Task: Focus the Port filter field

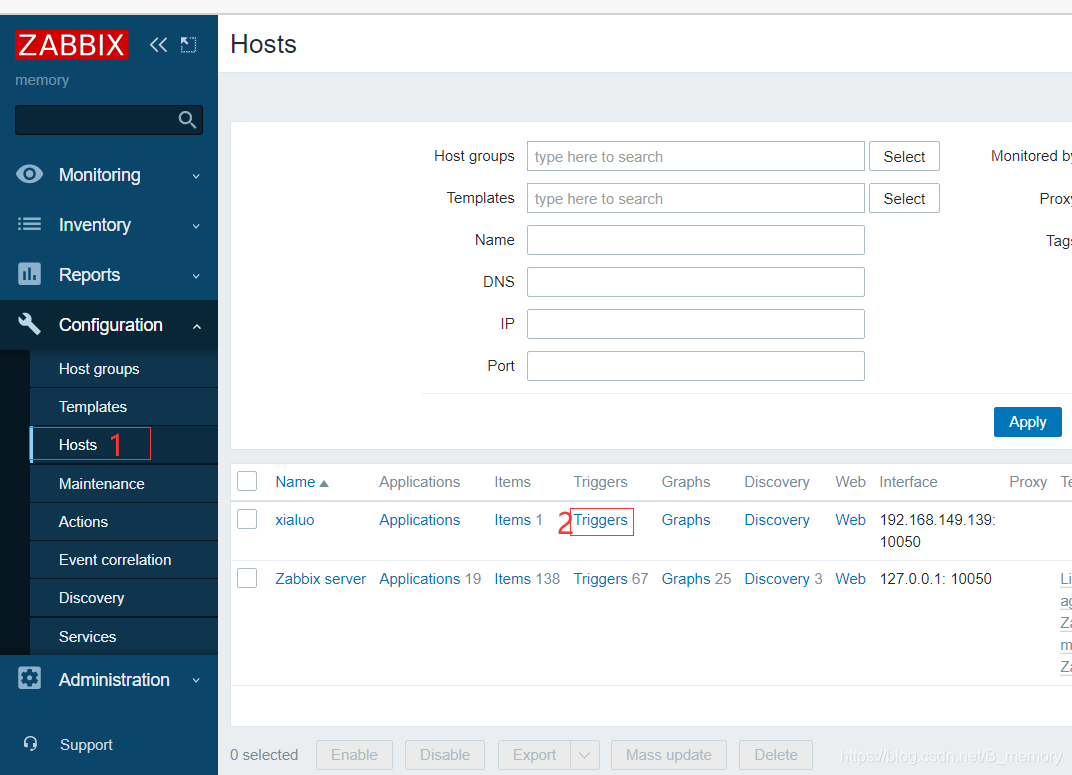Action: [695, 366]
